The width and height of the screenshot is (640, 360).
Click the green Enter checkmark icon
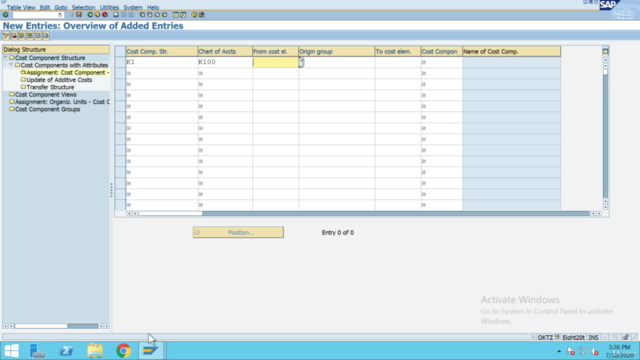pos(5,15)
